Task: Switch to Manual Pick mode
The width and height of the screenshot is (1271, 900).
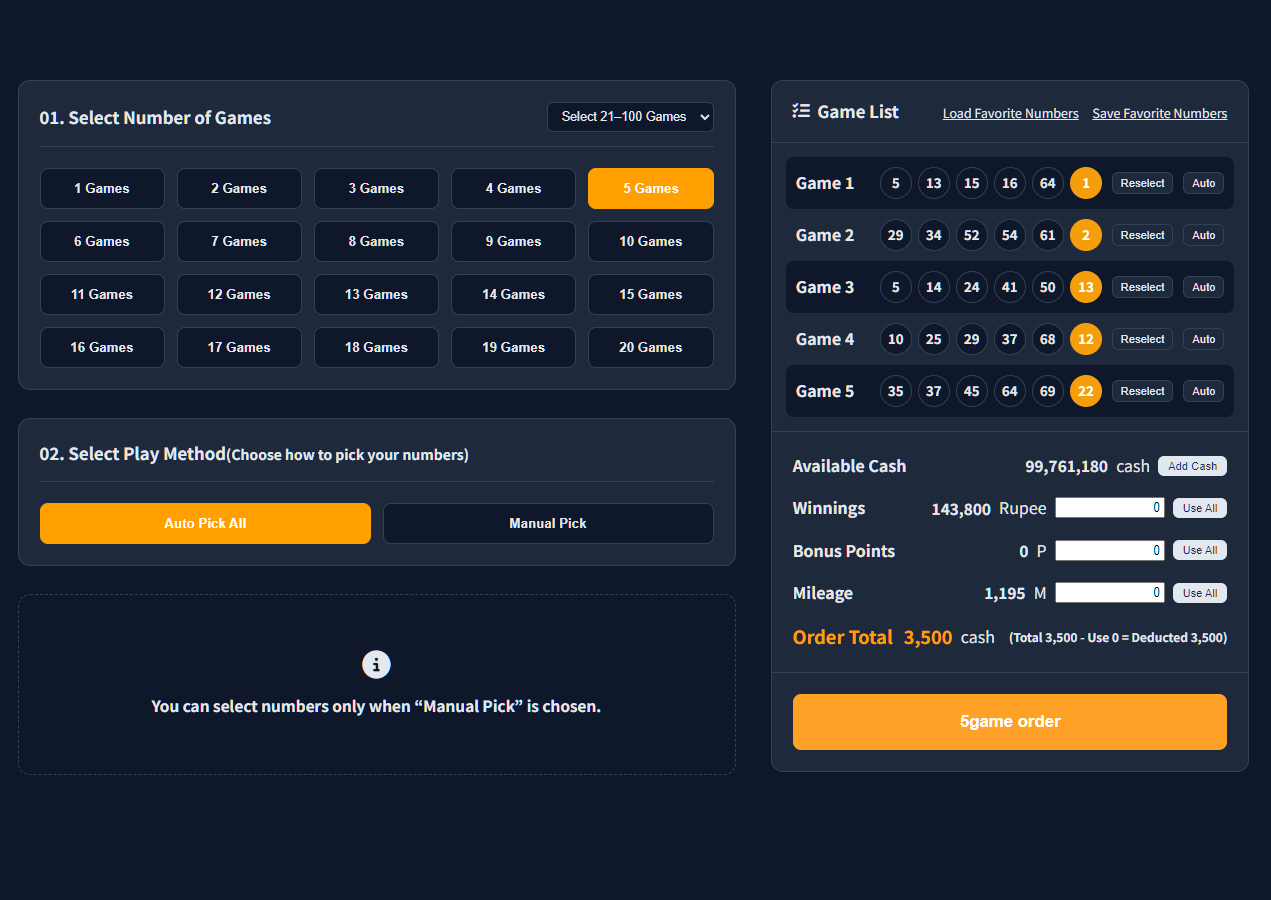Action: tap(548, 523)
